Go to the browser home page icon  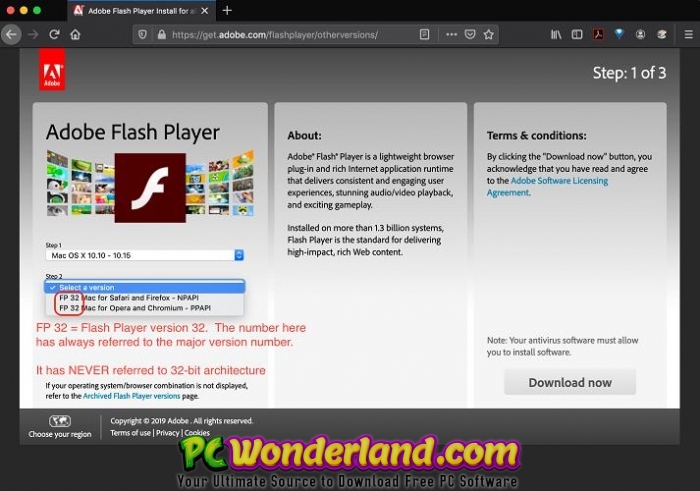tap(75, 34)
